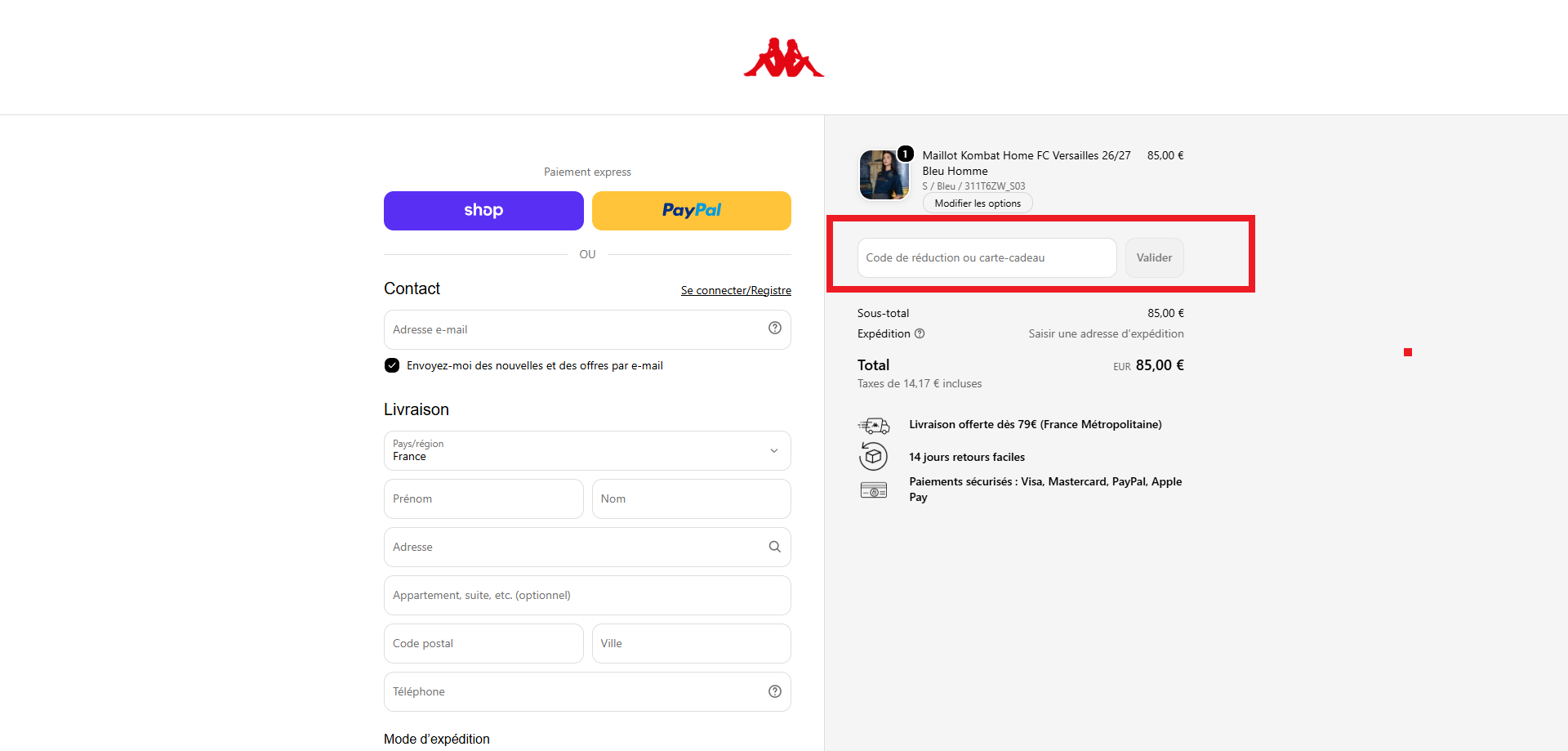This screenshot has height=751, width=1568.
Task: Click the Valider discount button
Action: pyautogui.click(x=1154, y=257)
